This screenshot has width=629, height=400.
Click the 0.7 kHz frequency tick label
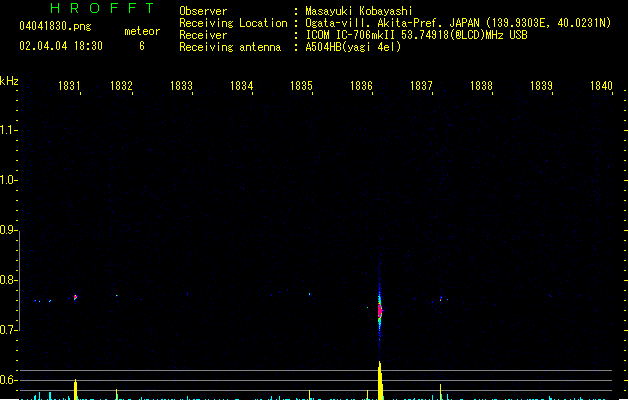7,330
